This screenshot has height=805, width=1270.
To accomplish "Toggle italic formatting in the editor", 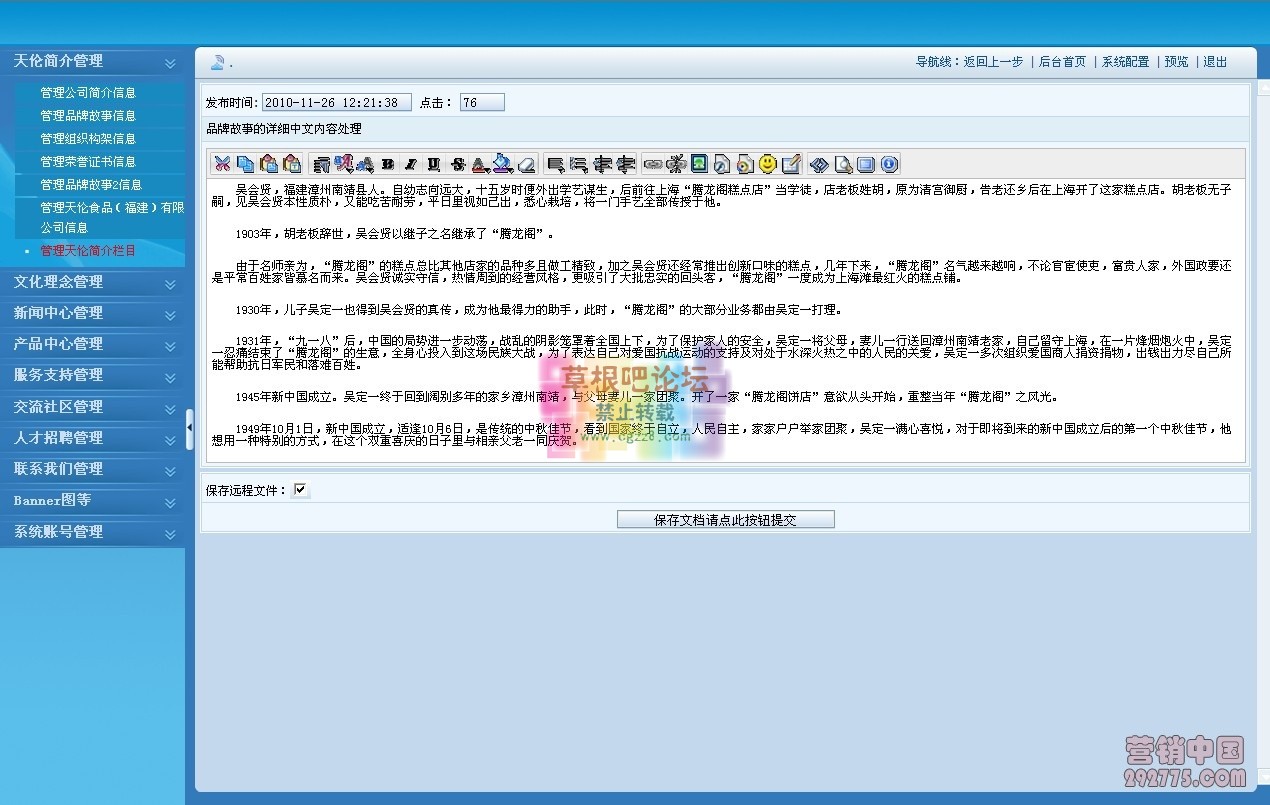I will (410, 164).
